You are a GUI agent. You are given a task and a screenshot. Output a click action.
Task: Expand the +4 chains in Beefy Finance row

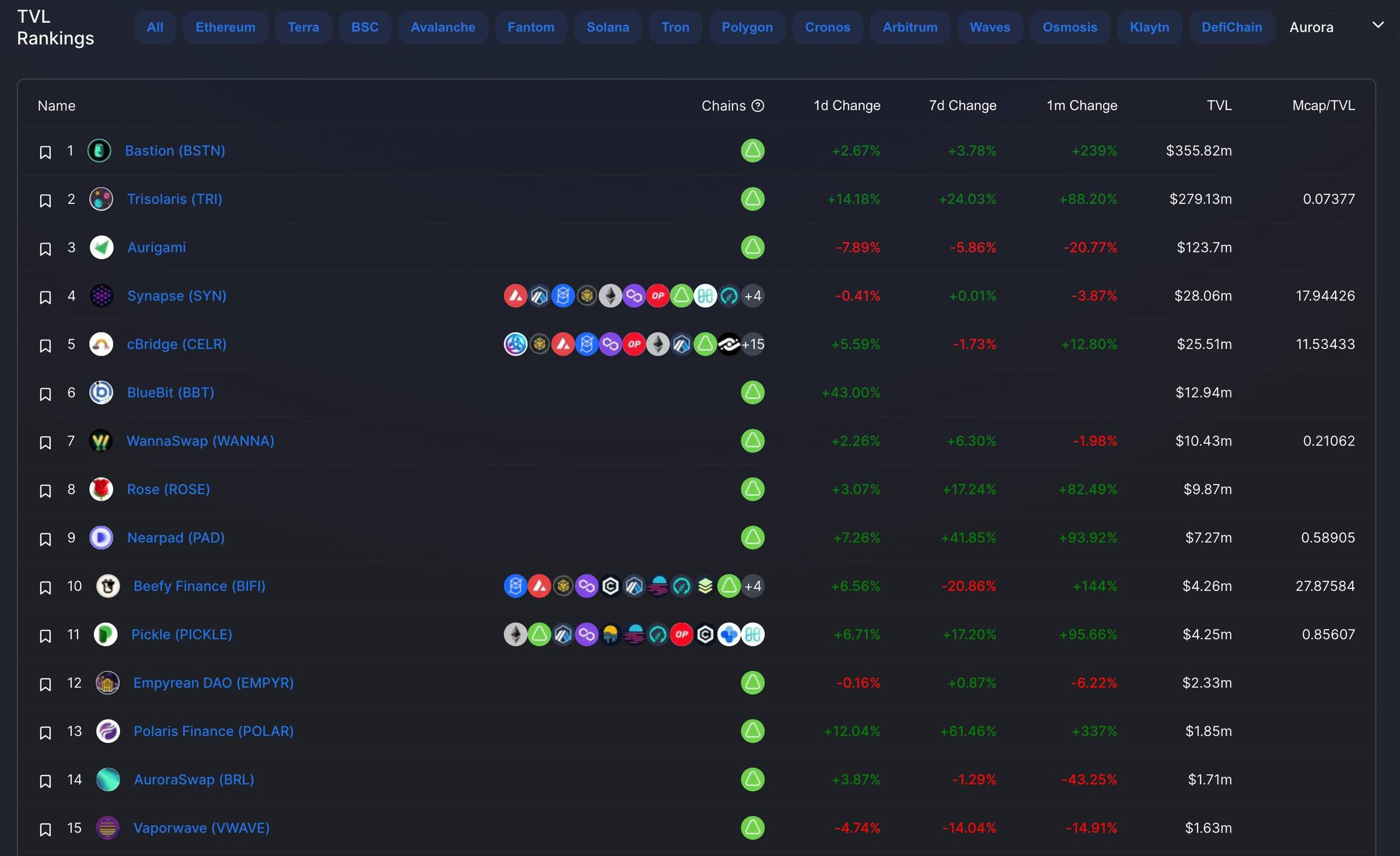coord(753,586)
